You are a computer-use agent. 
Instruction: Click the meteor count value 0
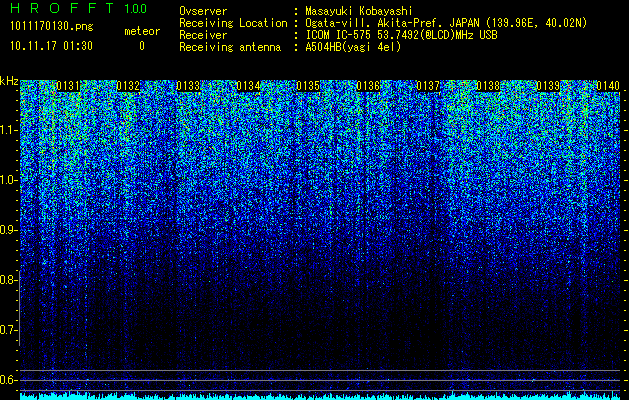pos(142,46)
